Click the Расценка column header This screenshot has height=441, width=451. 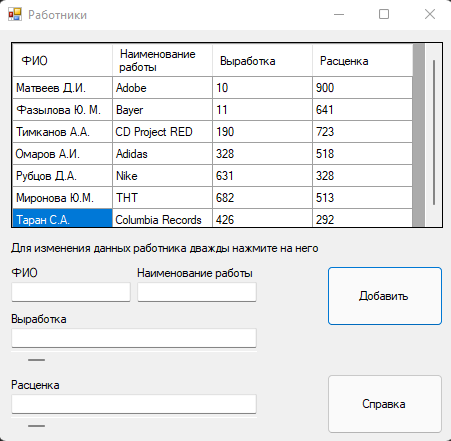(362, 60)
